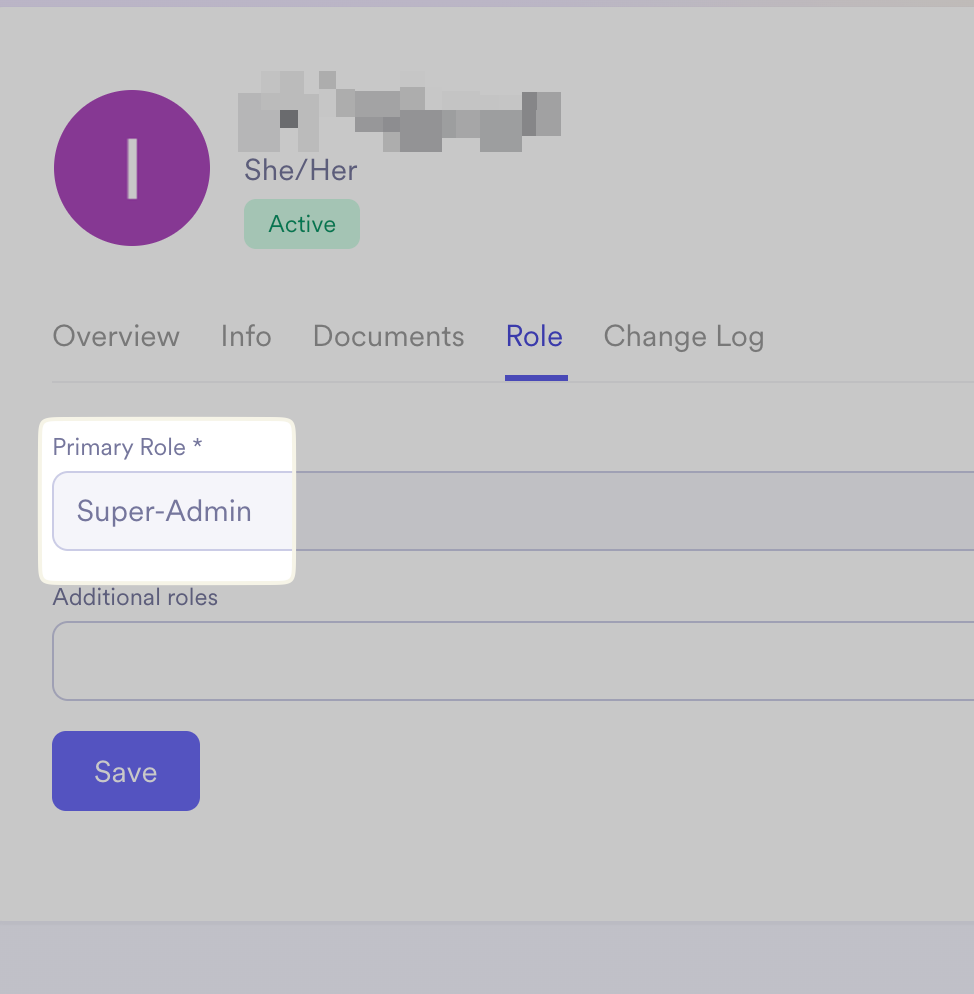This screenshot has height=994, width=974.
Task: View the Change Log tab
Action: coord(684,336)
